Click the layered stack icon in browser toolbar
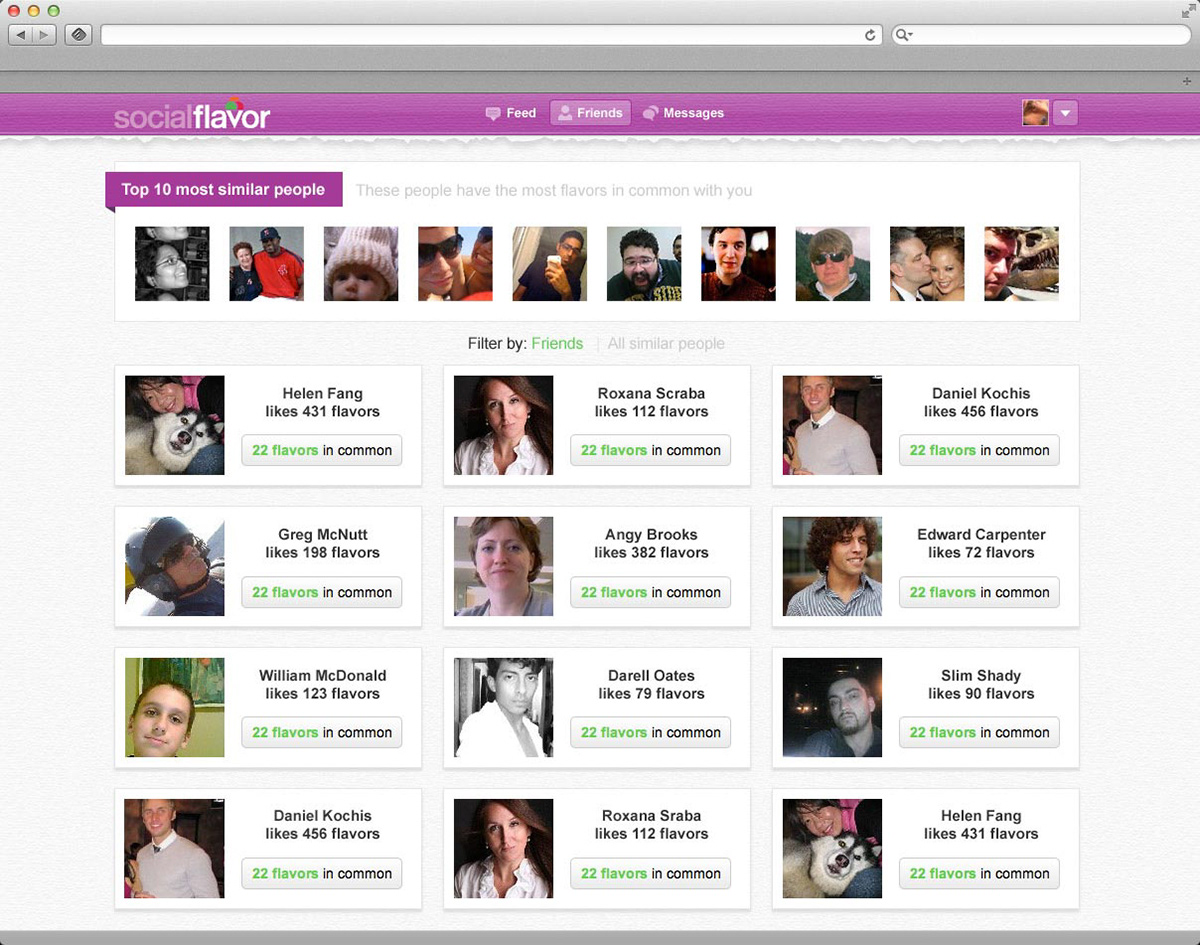1200x945 pixels. pos(79,35)
